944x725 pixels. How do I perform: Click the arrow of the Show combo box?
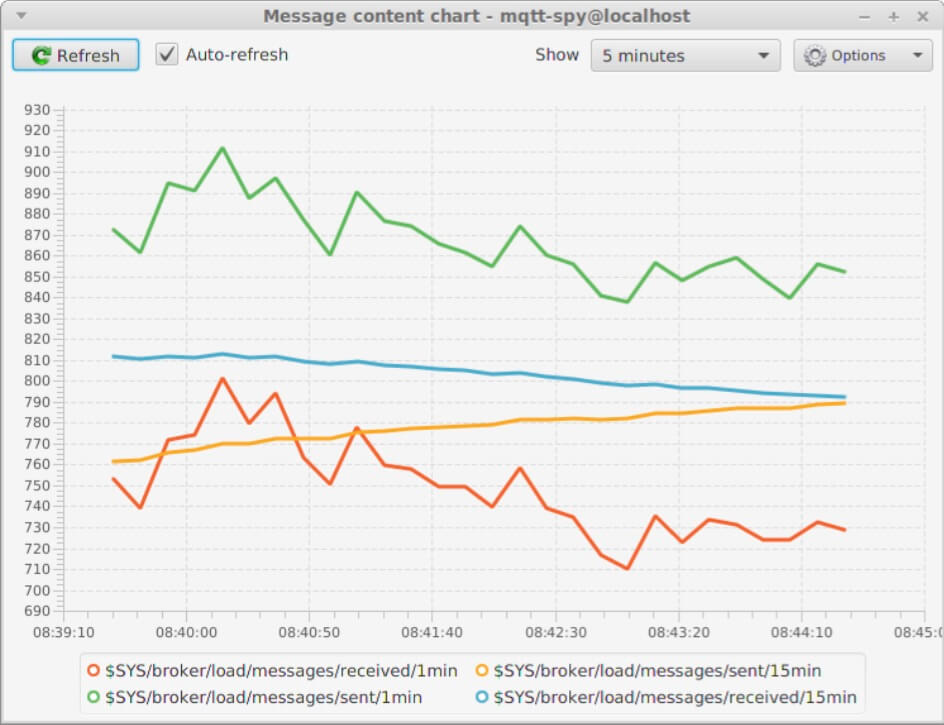(763, 55)
